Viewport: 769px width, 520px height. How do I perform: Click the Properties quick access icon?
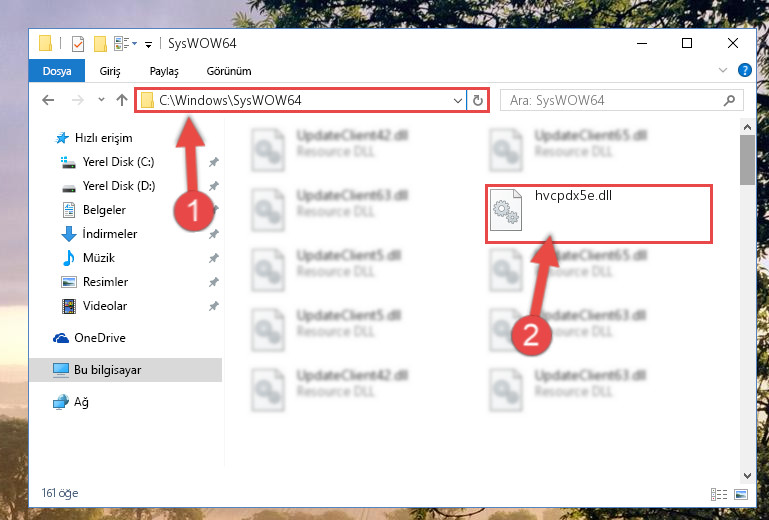click(x=77, y=44)
